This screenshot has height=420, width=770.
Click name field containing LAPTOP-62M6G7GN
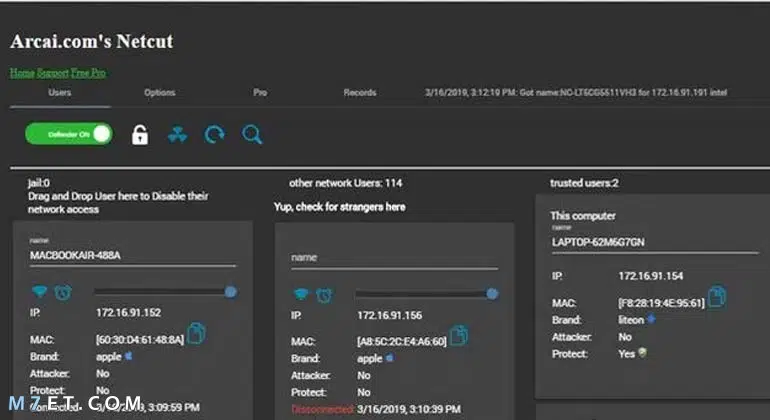point(655,243)
